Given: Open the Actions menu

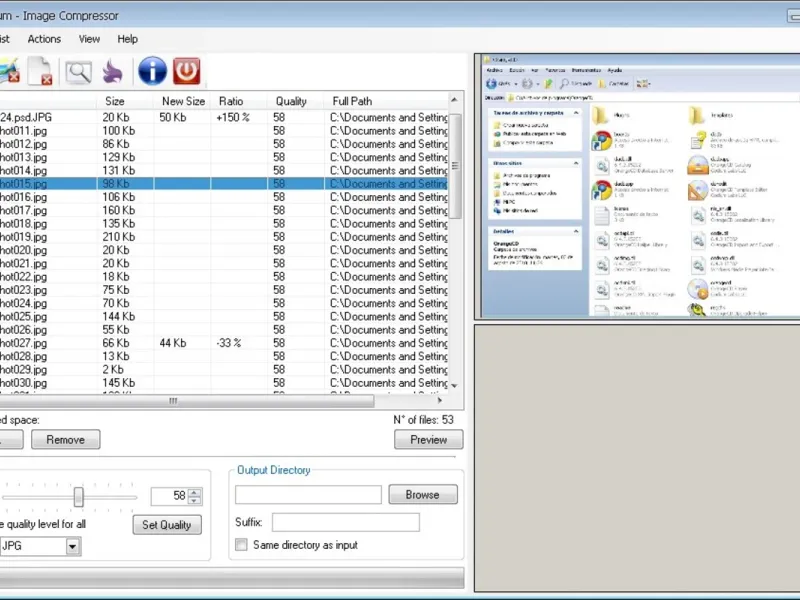Looking at the screenshot, I should 44,39.
